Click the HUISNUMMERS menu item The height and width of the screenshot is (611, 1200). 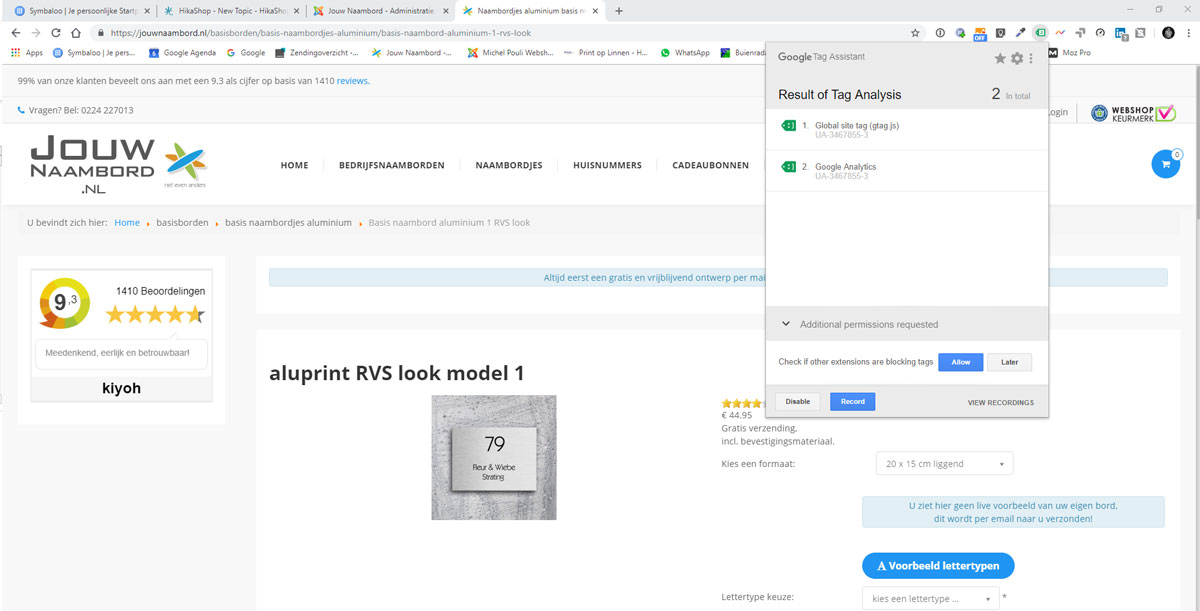[x=607, y=165]
